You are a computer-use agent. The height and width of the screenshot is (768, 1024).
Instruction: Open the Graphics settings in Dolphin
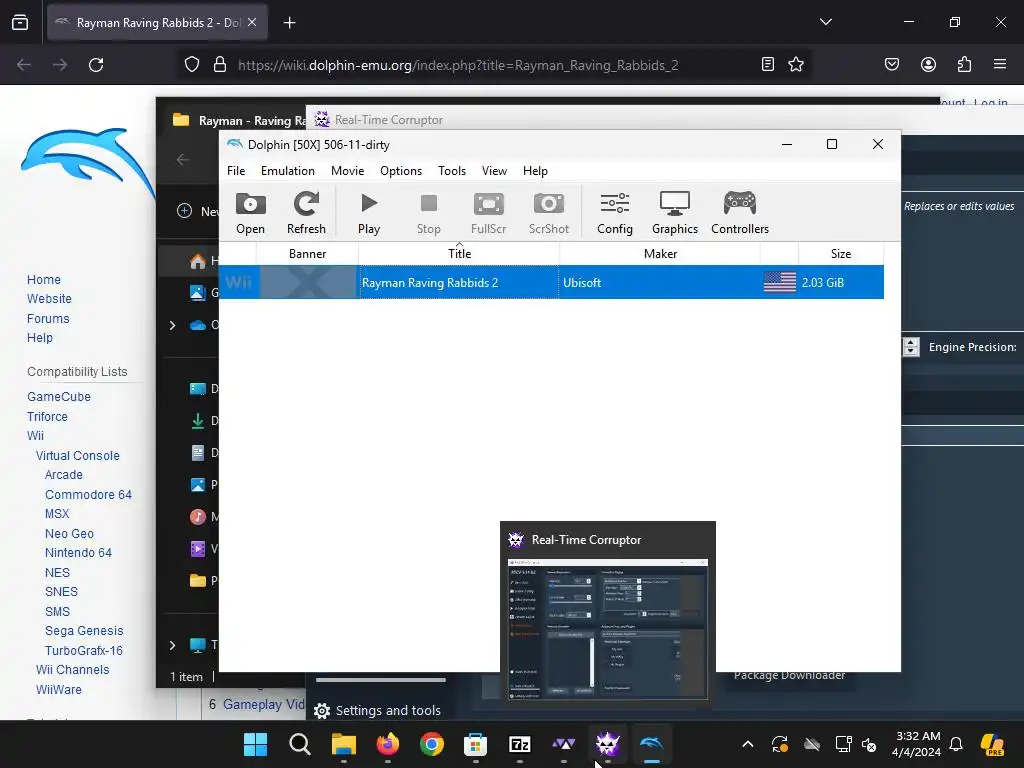(x=675, y=213)
